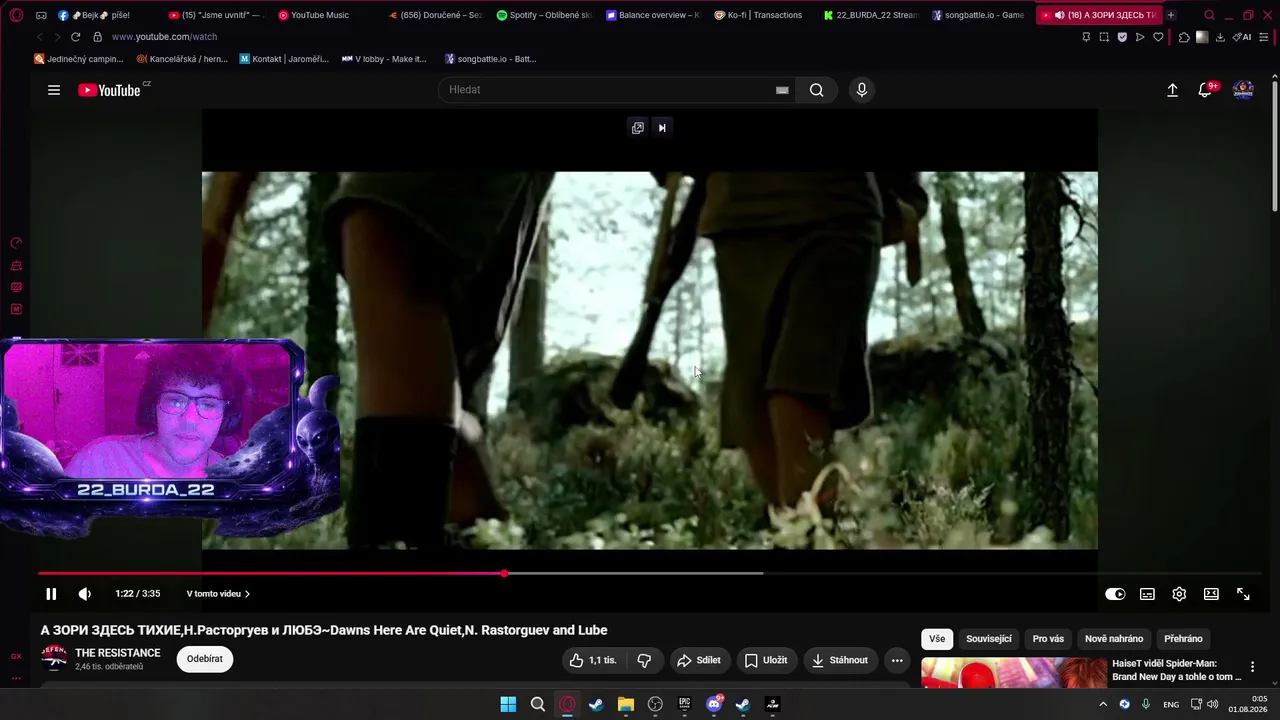The width and height of the screenshot is (1280, 720).
Task: Show hidden system tray icons
Action: click(1103, 704)
